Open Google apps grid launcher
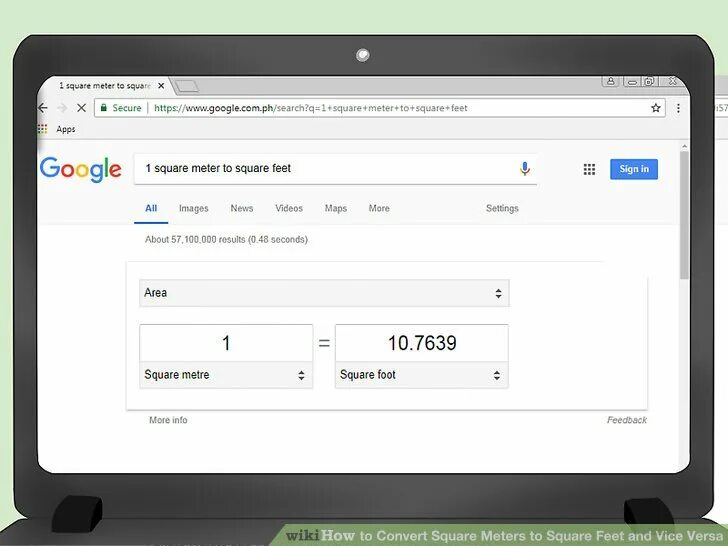This screenshot has height=546, width=728. 589,169
